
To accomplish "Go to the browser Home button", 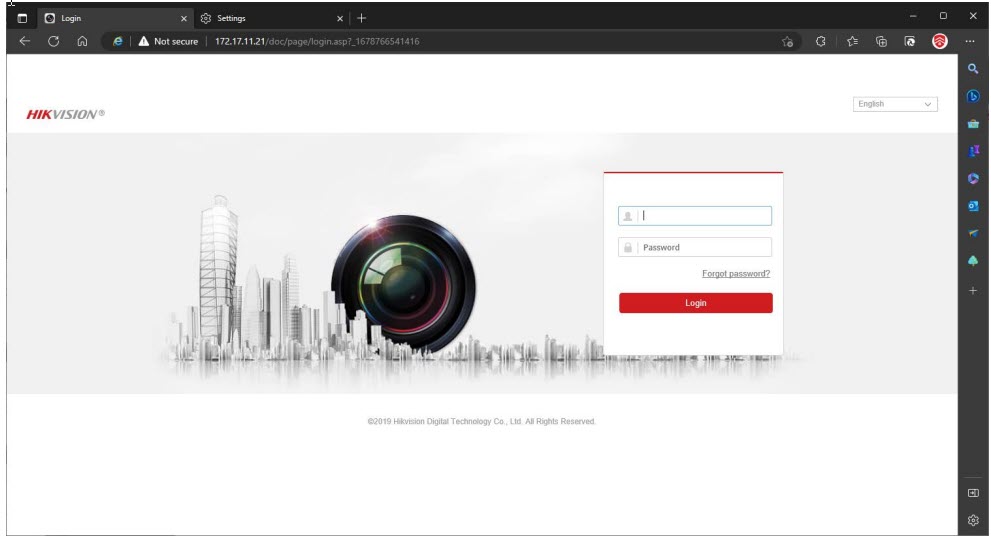I will click(x=83, y=42).
